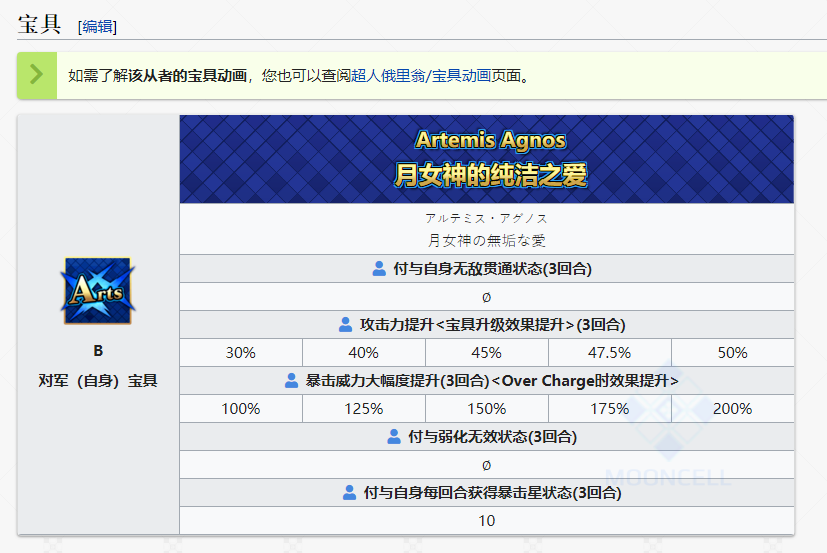827x553 pixels.
Task: Click the Arts card type icon
Action: tap(98, 291)
